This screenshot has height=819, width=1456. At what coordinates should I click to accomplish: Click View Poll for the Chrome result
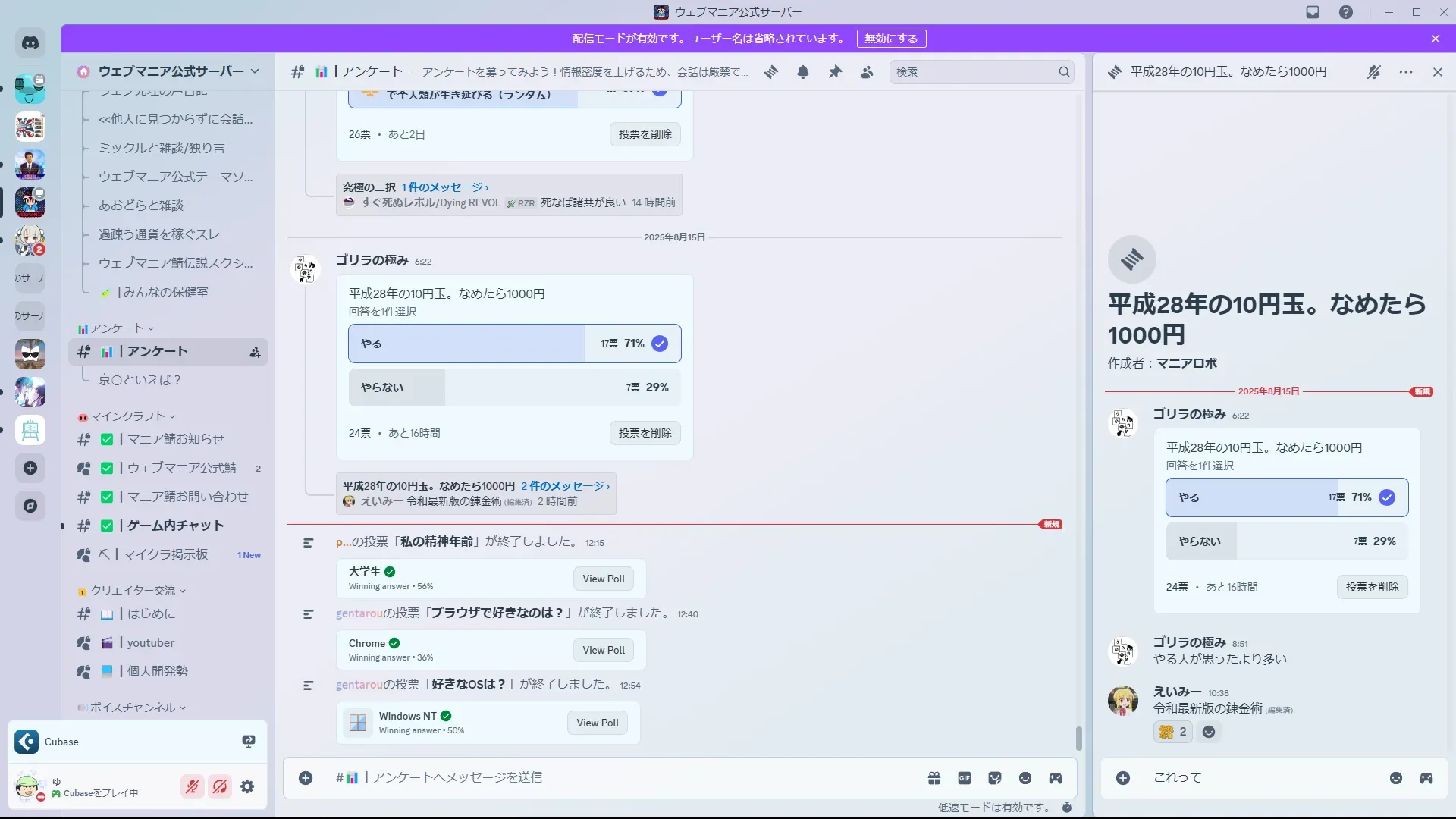pos(604,650)
